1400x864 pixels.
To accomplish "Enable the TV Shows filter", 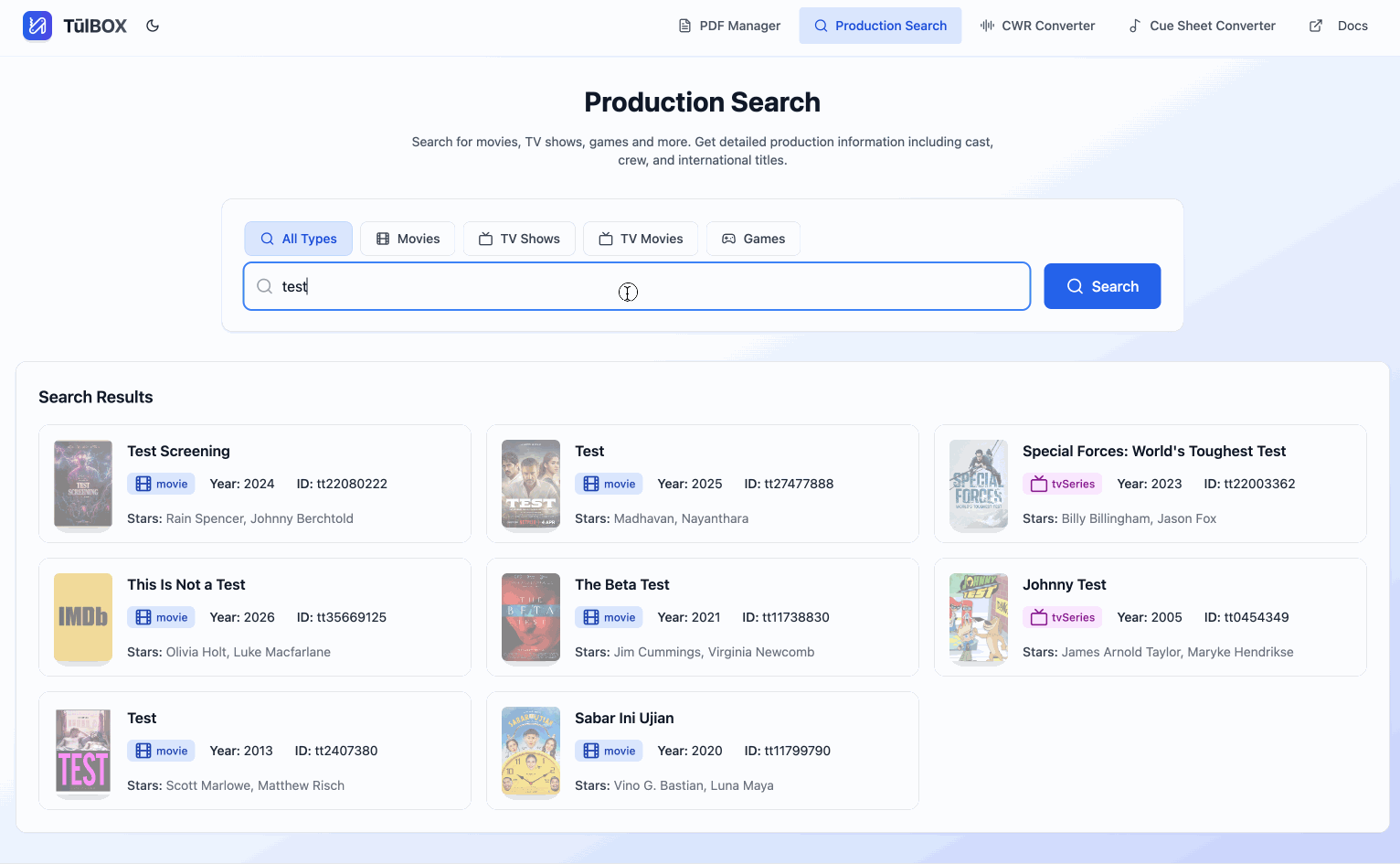I will tap(519, 239).
